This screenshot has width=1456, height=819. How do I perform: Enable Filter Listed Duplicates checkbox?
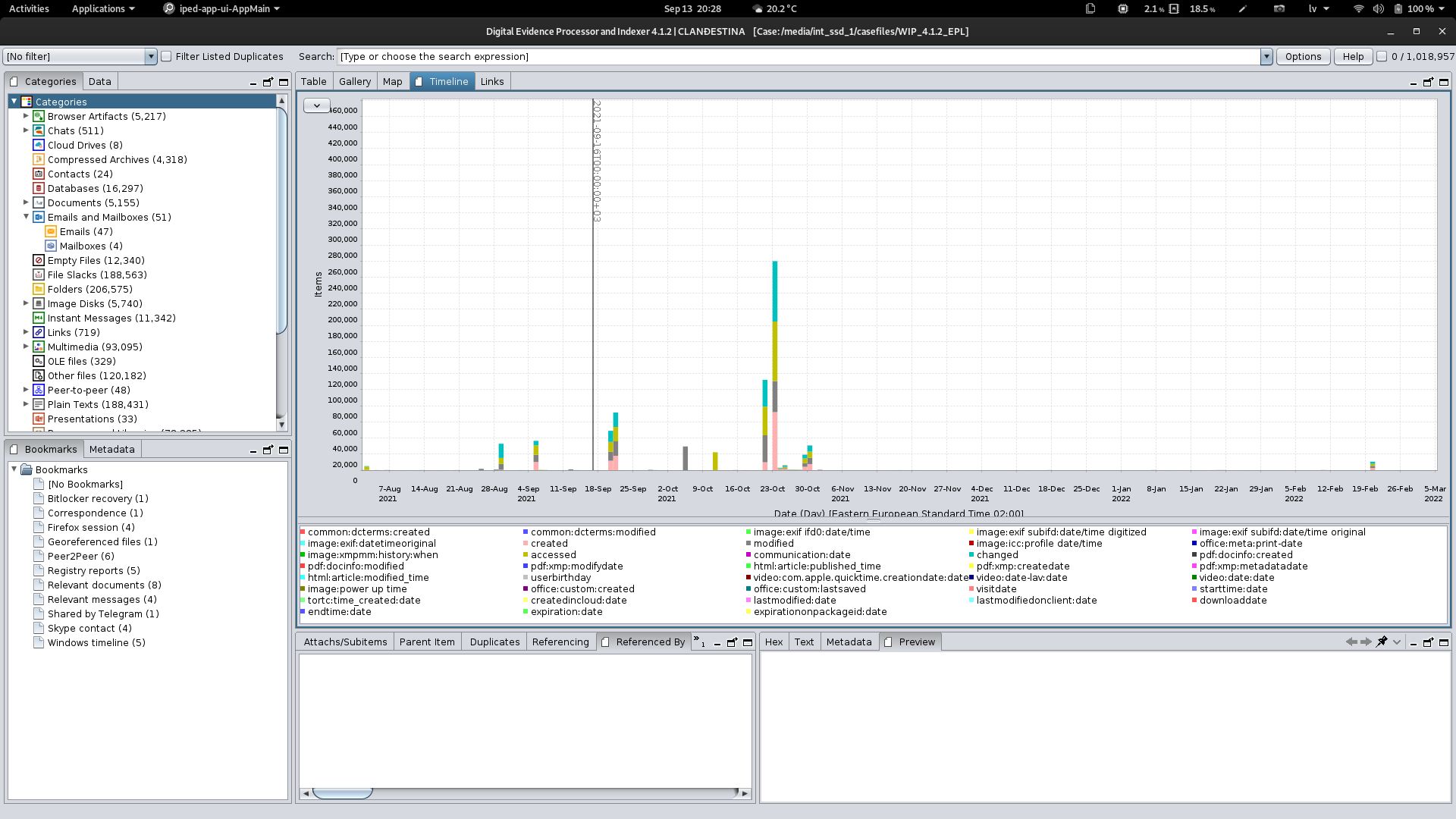[167, 56]
